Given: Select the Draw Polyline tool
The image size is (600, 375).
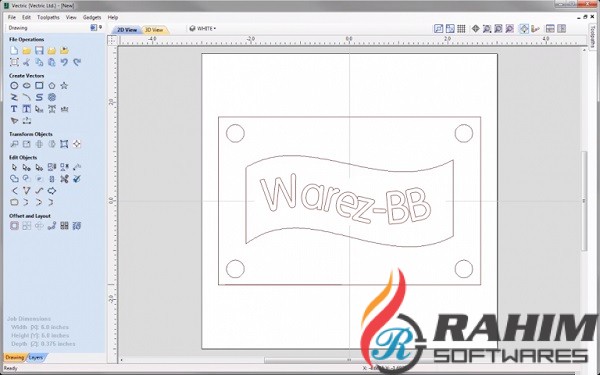Looking at the screenshot, I should (14, 97).
